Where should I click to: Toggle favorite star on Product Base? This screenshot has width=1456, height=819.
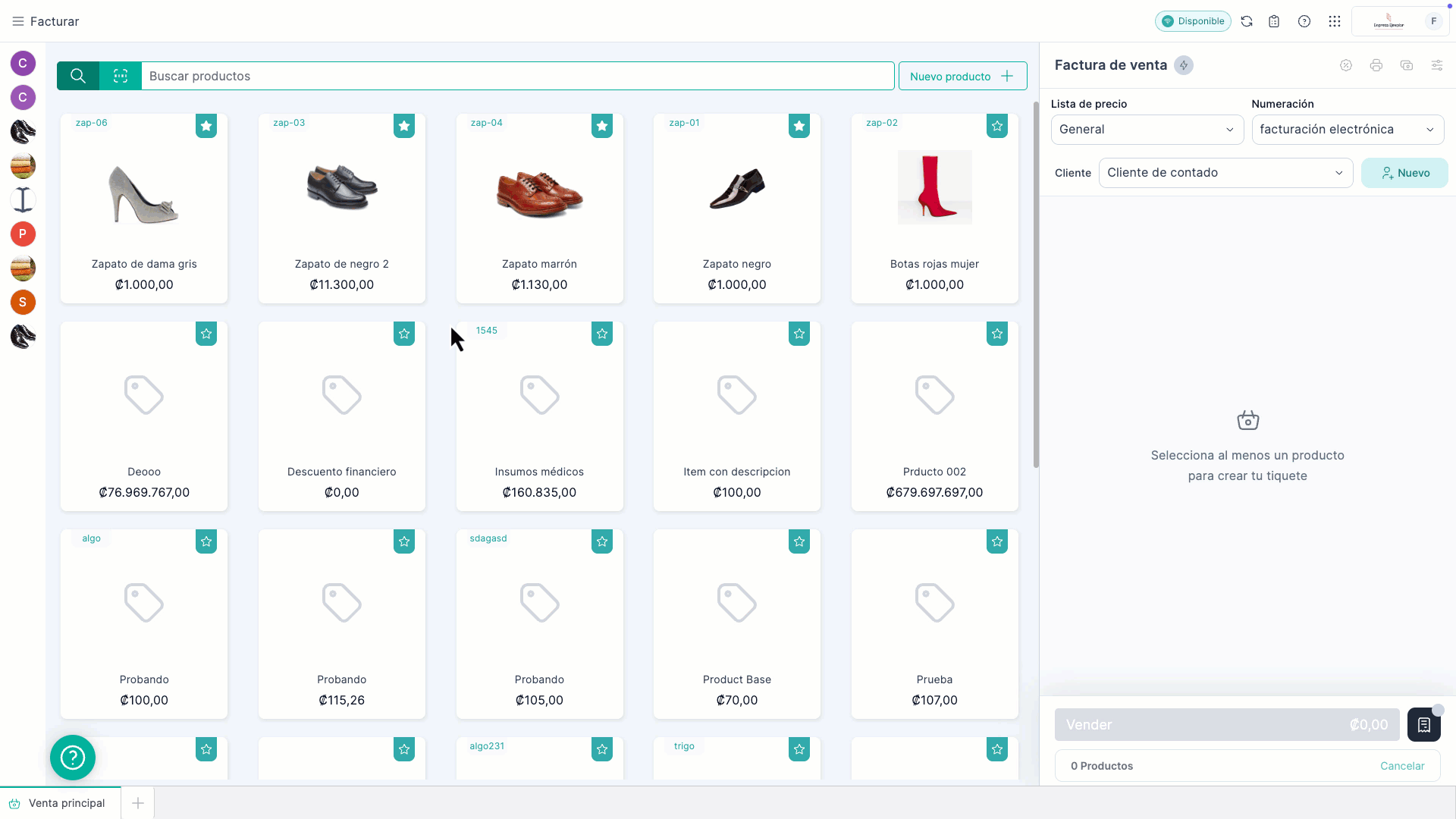[799, 541]
